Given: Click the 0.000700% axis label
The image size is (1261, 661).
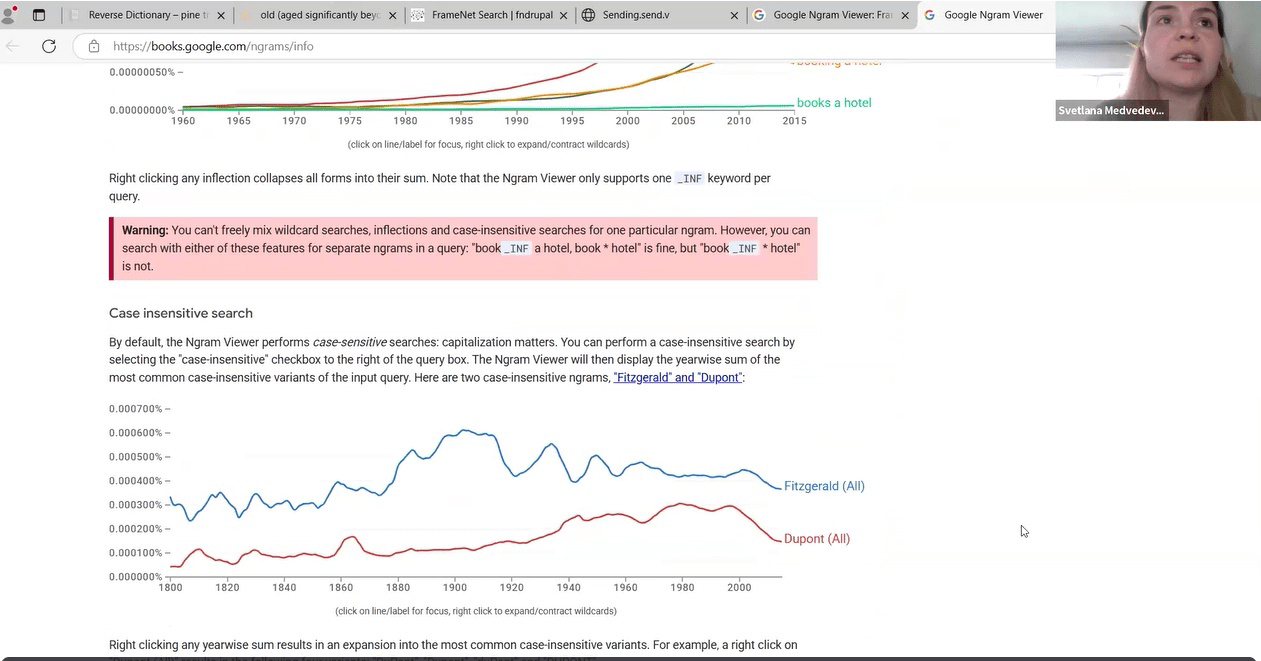Looking at the screenshot, I should [136, 409].
